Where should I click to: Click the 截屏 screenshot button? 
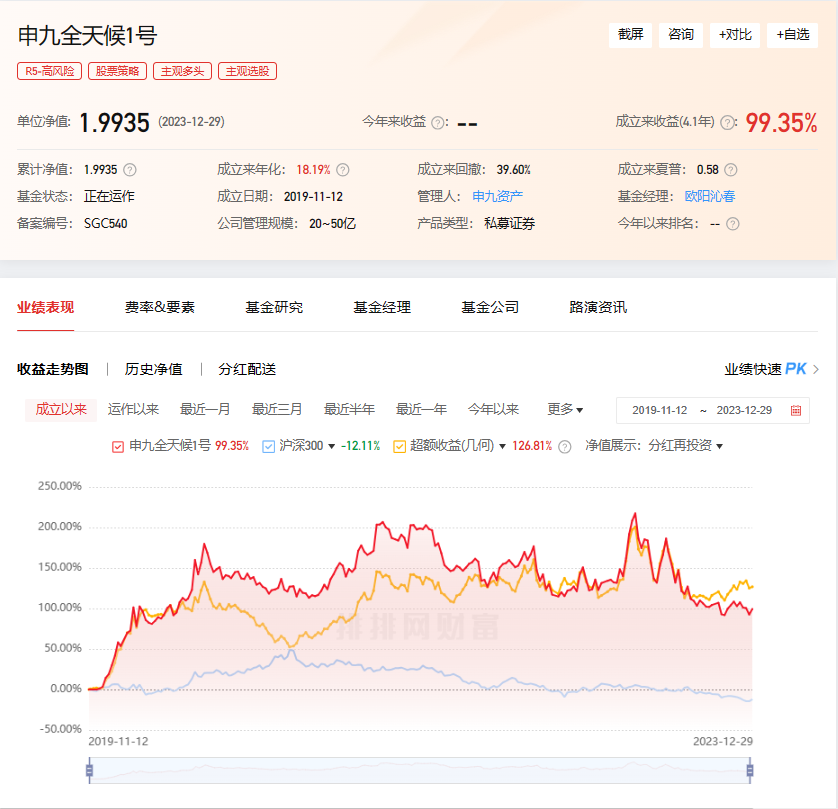630,35
